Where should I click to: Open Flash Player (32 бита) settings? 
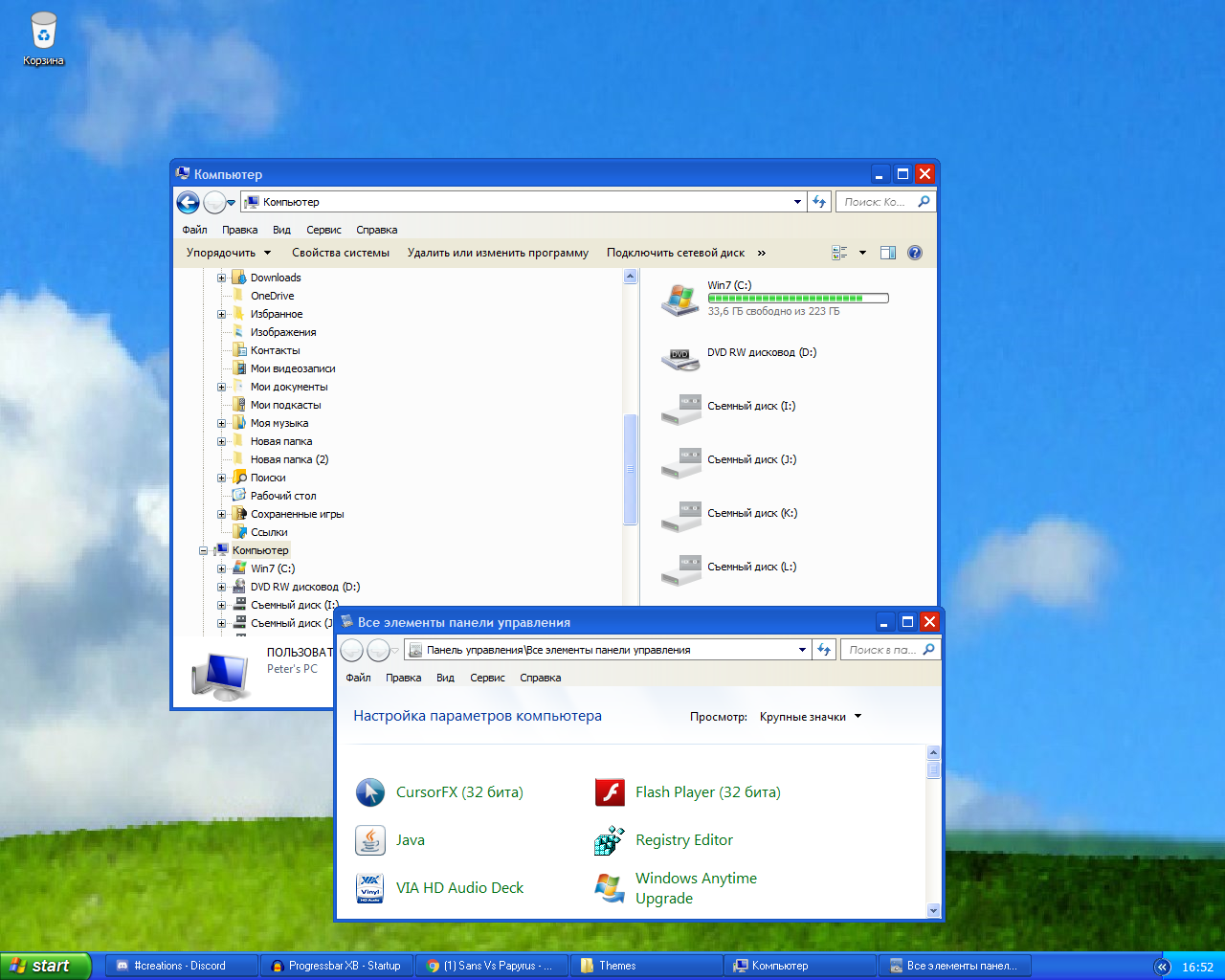tap(707, 792)
